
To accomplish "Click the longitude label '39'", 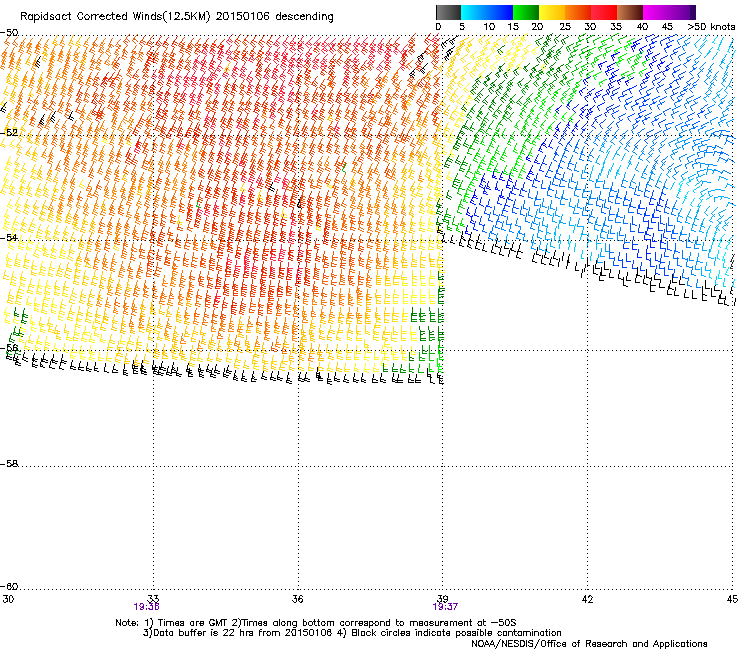I will coord(443,599).
